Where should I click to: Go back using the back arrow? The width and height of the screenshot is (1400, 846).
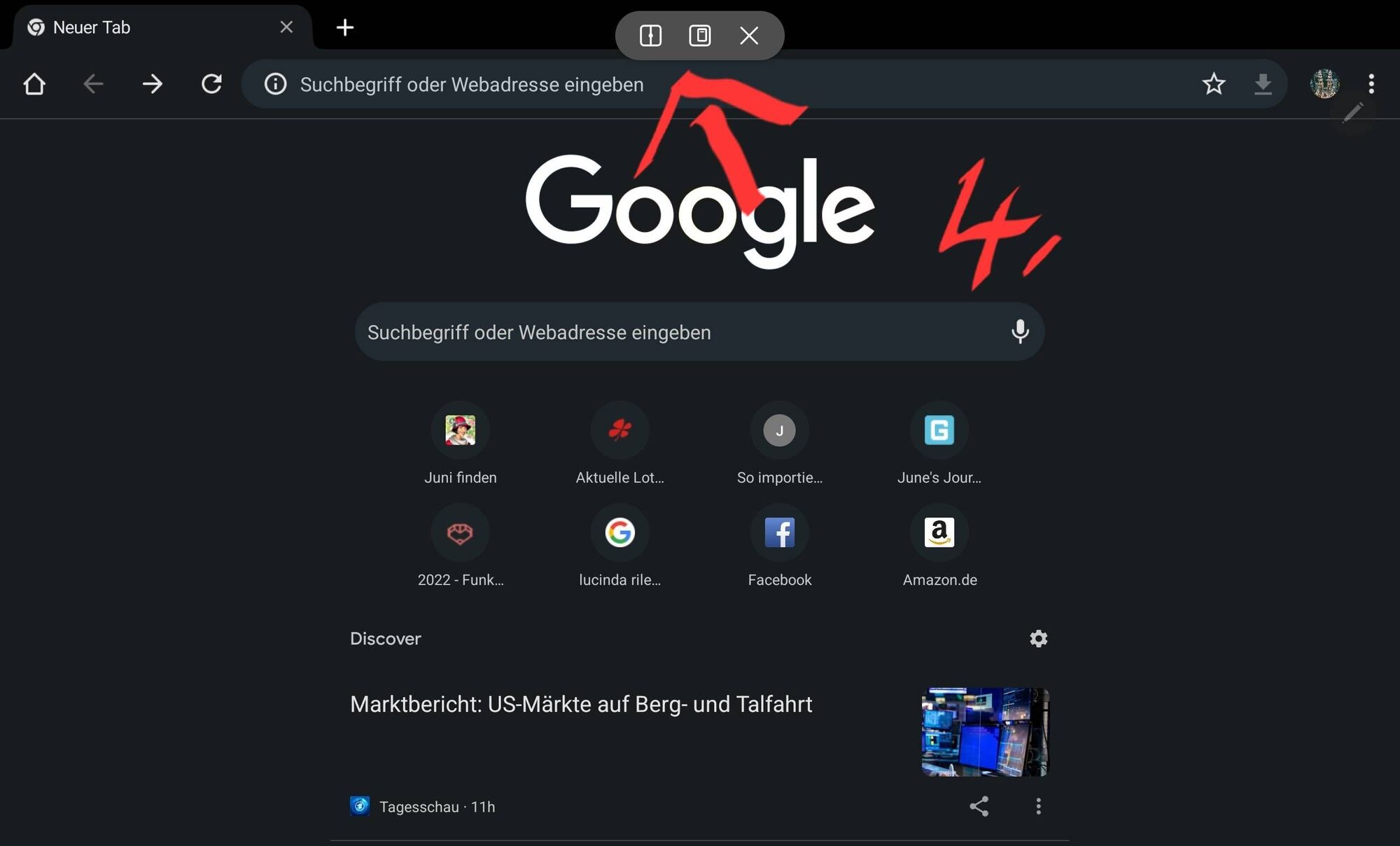coord(93,84)
